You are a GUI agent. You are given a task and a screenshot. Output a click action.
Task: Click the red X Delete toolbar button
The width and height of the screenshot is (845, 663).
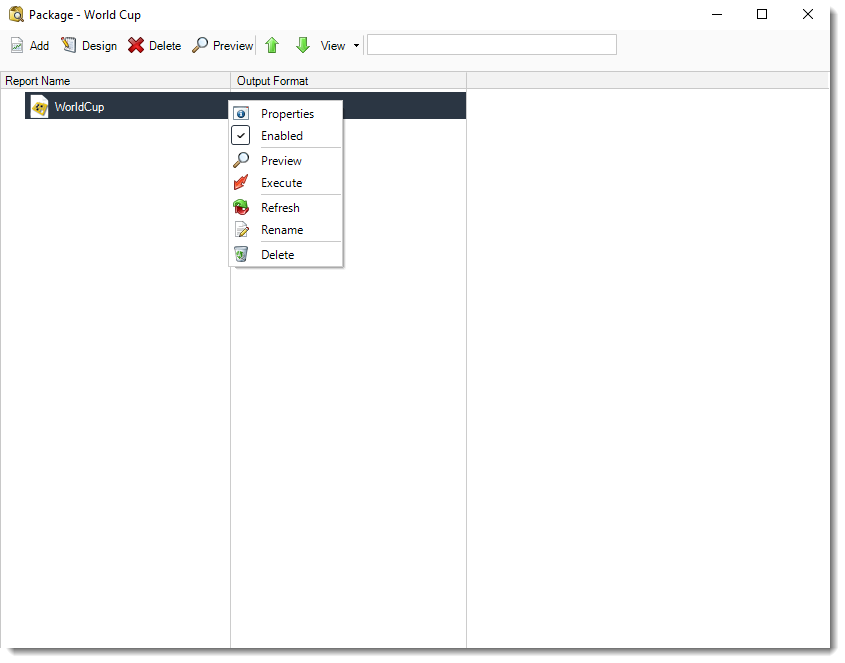click(155, 46)
